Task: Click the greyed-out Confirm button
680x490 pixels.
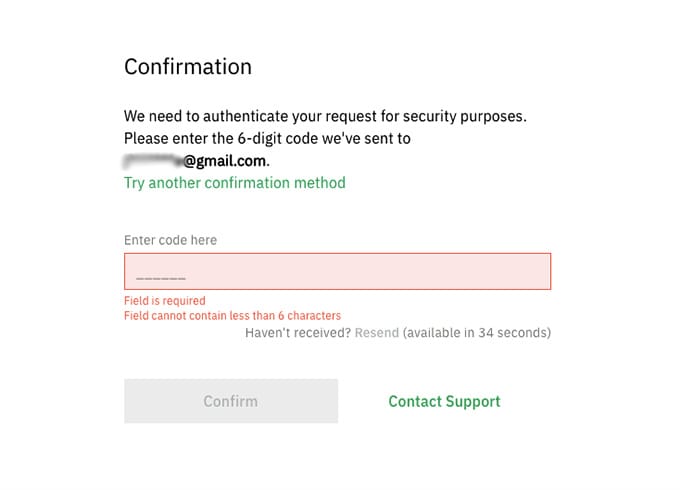Action: (x=231, y=401)
